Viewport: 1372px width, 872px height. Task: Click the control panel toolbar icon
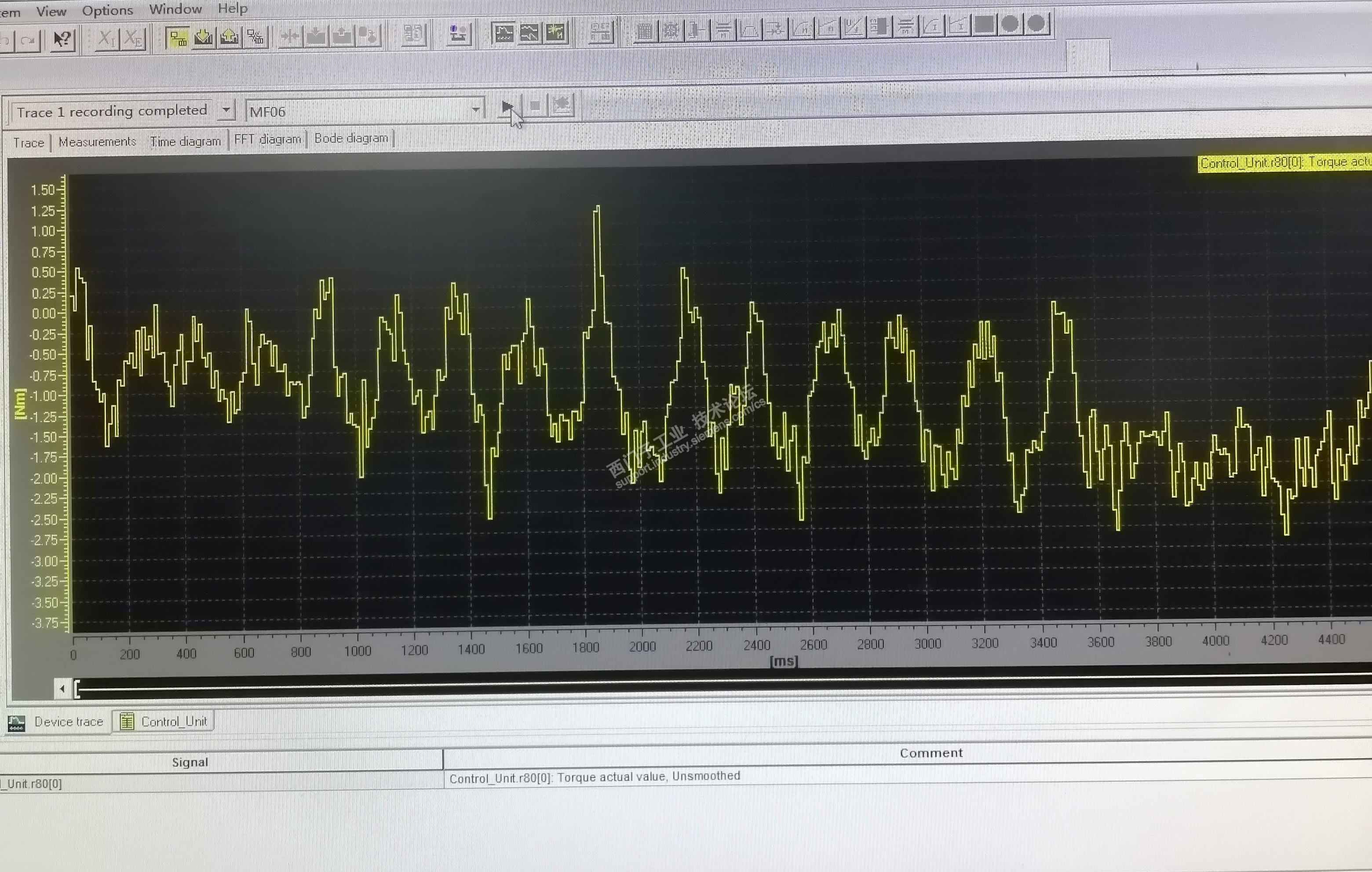coord(457,33)
